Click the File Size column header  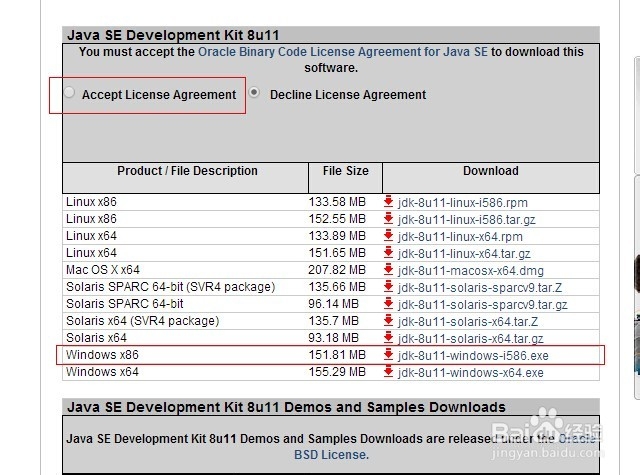coord(346,171)
